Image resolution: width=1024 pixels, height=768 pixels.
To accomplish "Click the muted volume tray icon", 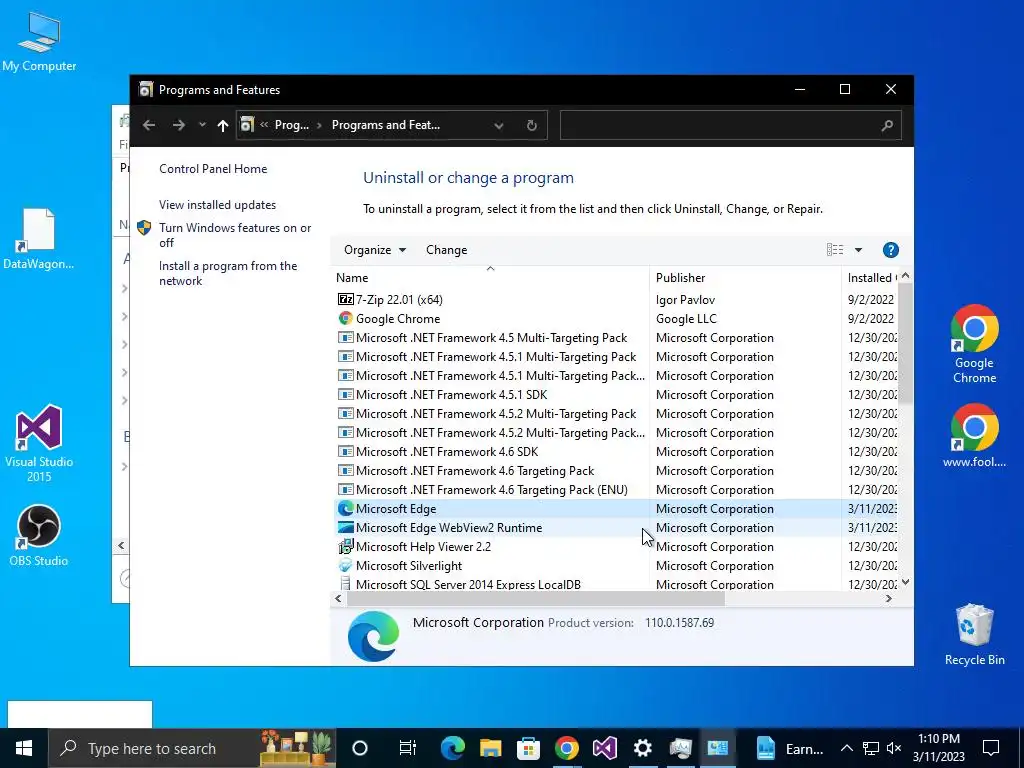I will [894, 748].
